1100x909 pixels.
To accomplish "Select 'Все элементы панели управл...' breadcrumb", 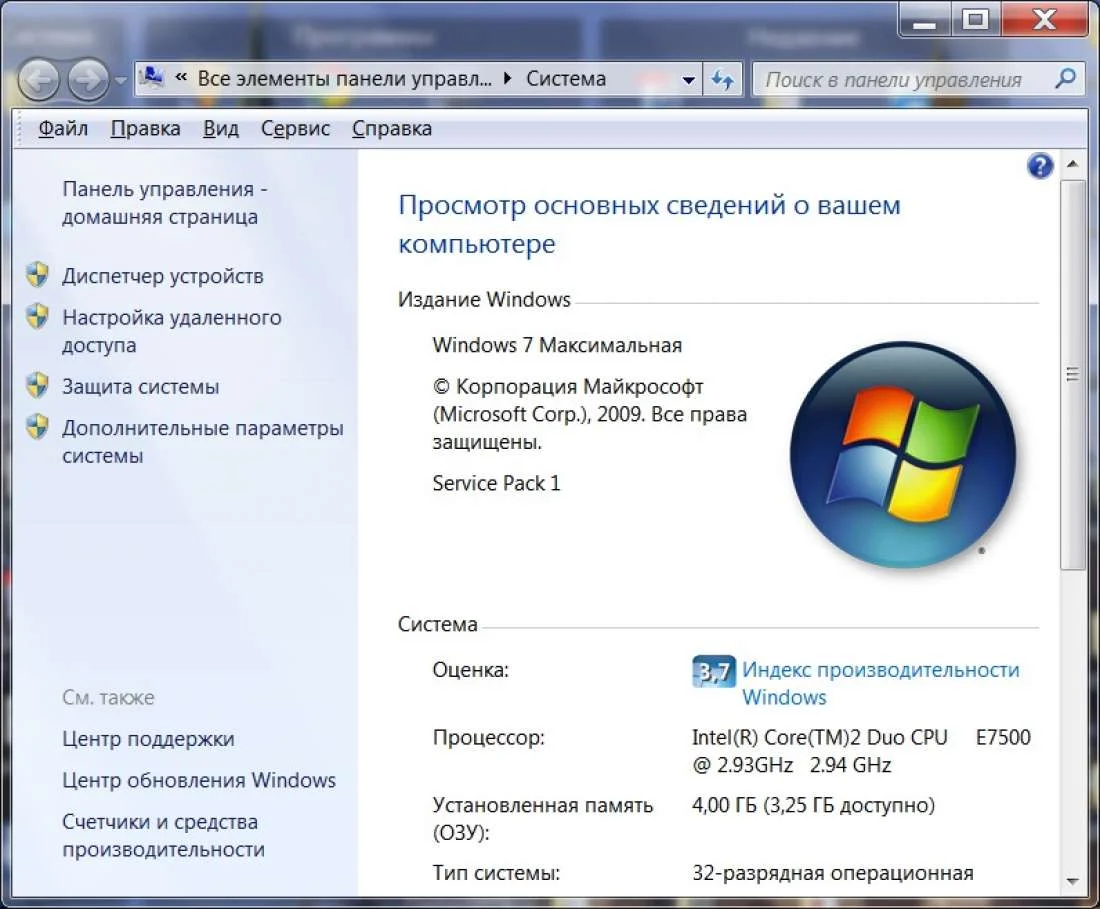I will pos(344,79).
